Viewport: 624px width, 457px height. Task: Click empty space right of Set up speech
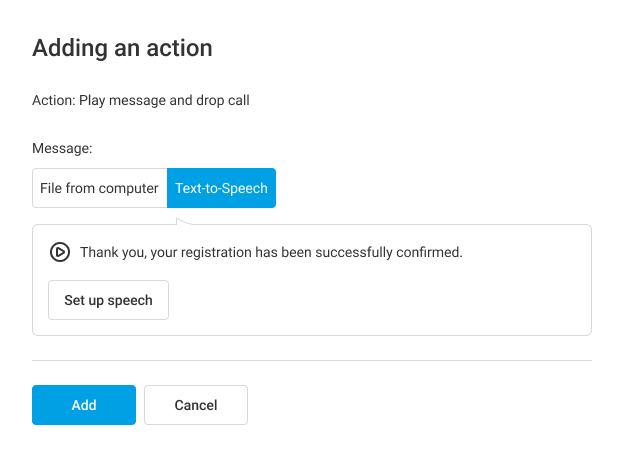tap(380, 300)
